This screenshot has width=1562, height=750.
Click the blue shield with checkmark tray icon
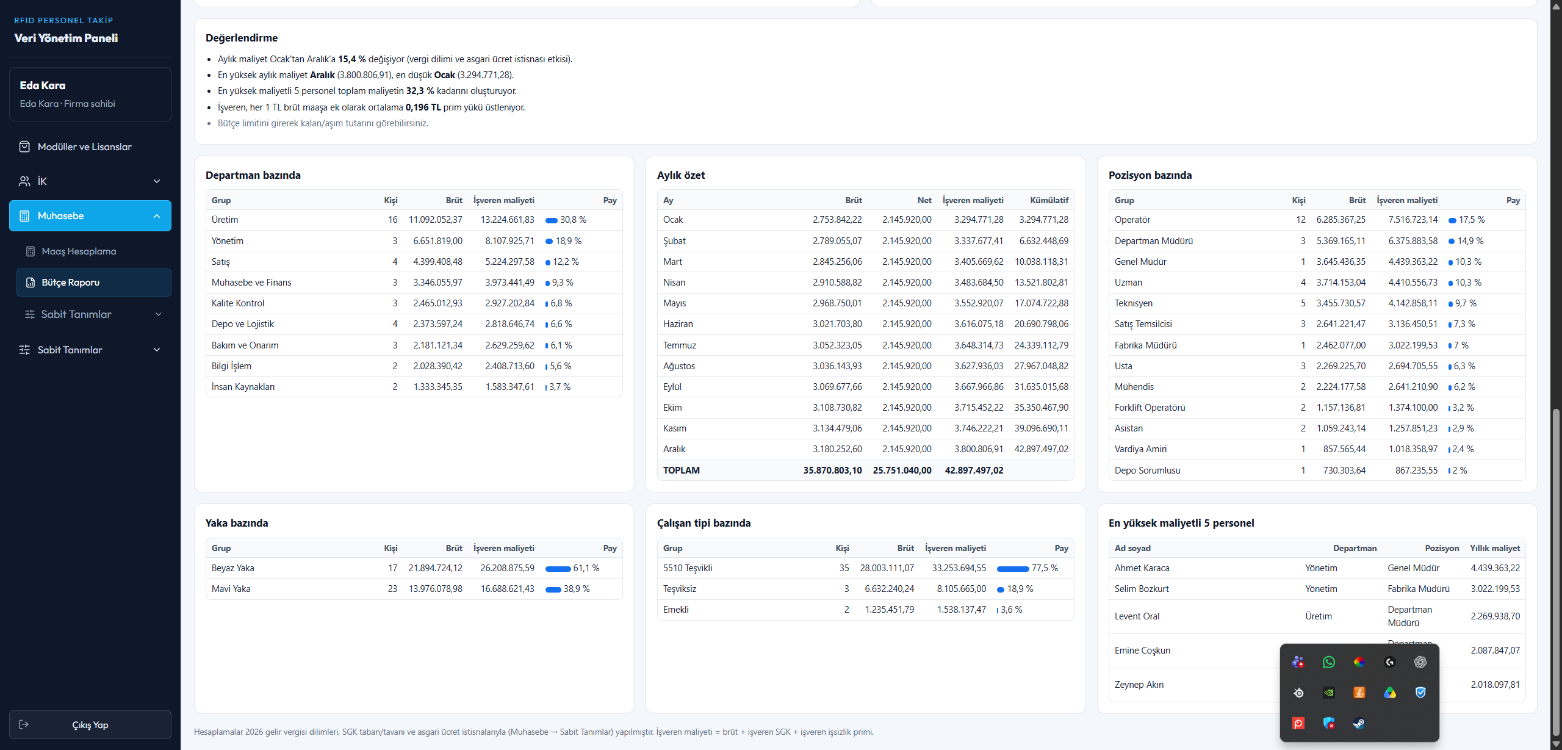click(1420, 692)
